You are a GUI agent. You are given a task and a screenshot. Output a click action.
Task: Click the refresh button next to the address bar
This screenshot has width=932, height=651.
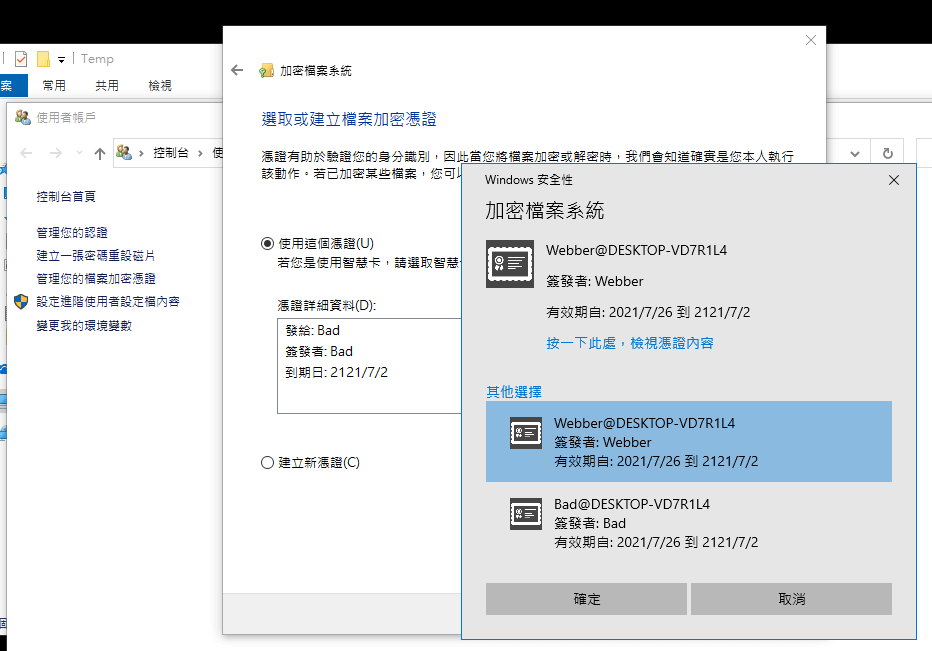pos(887,153)
